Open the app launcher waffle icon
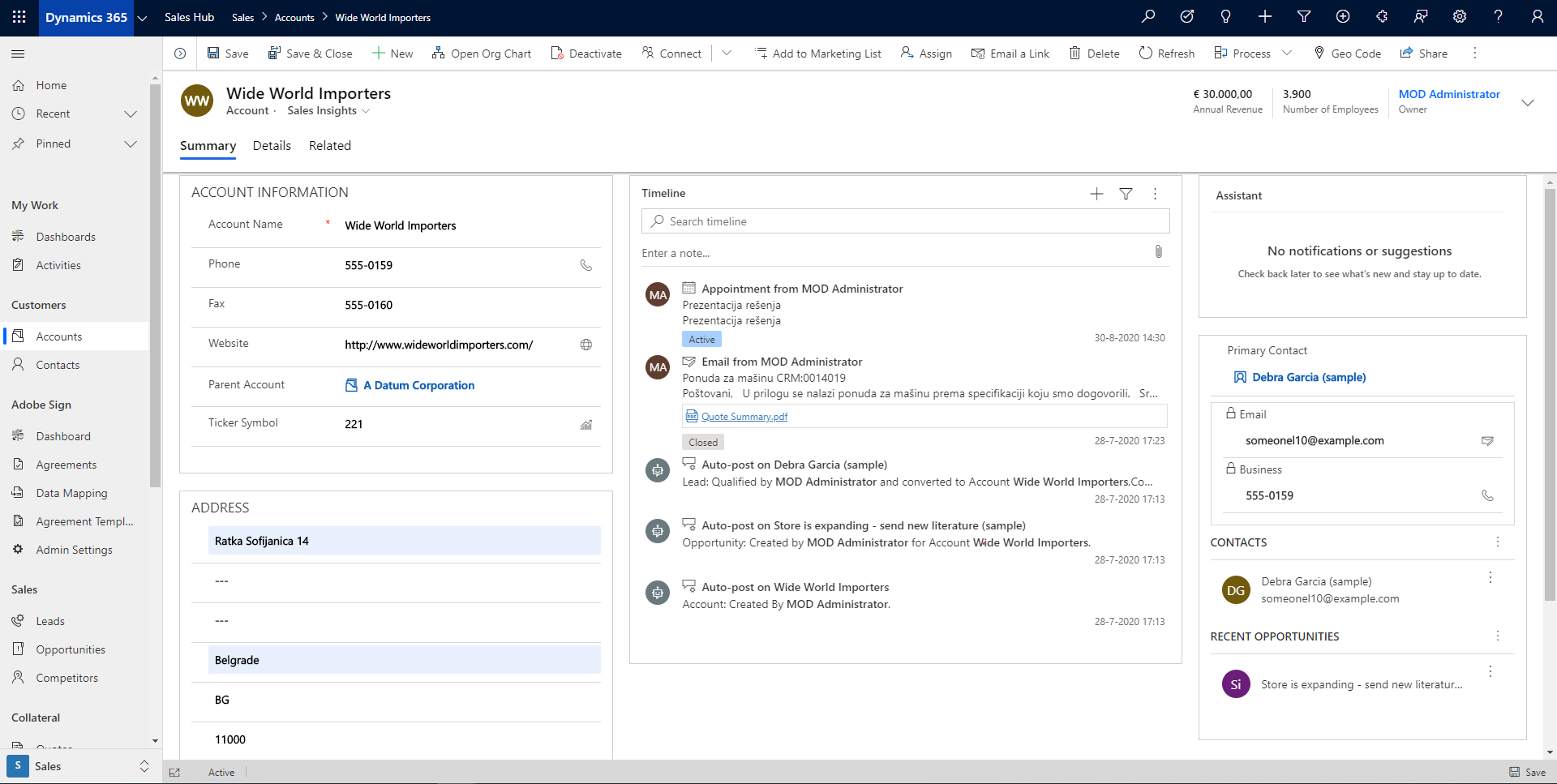Screen dimensions: 1557x784 tap(19, 17)
